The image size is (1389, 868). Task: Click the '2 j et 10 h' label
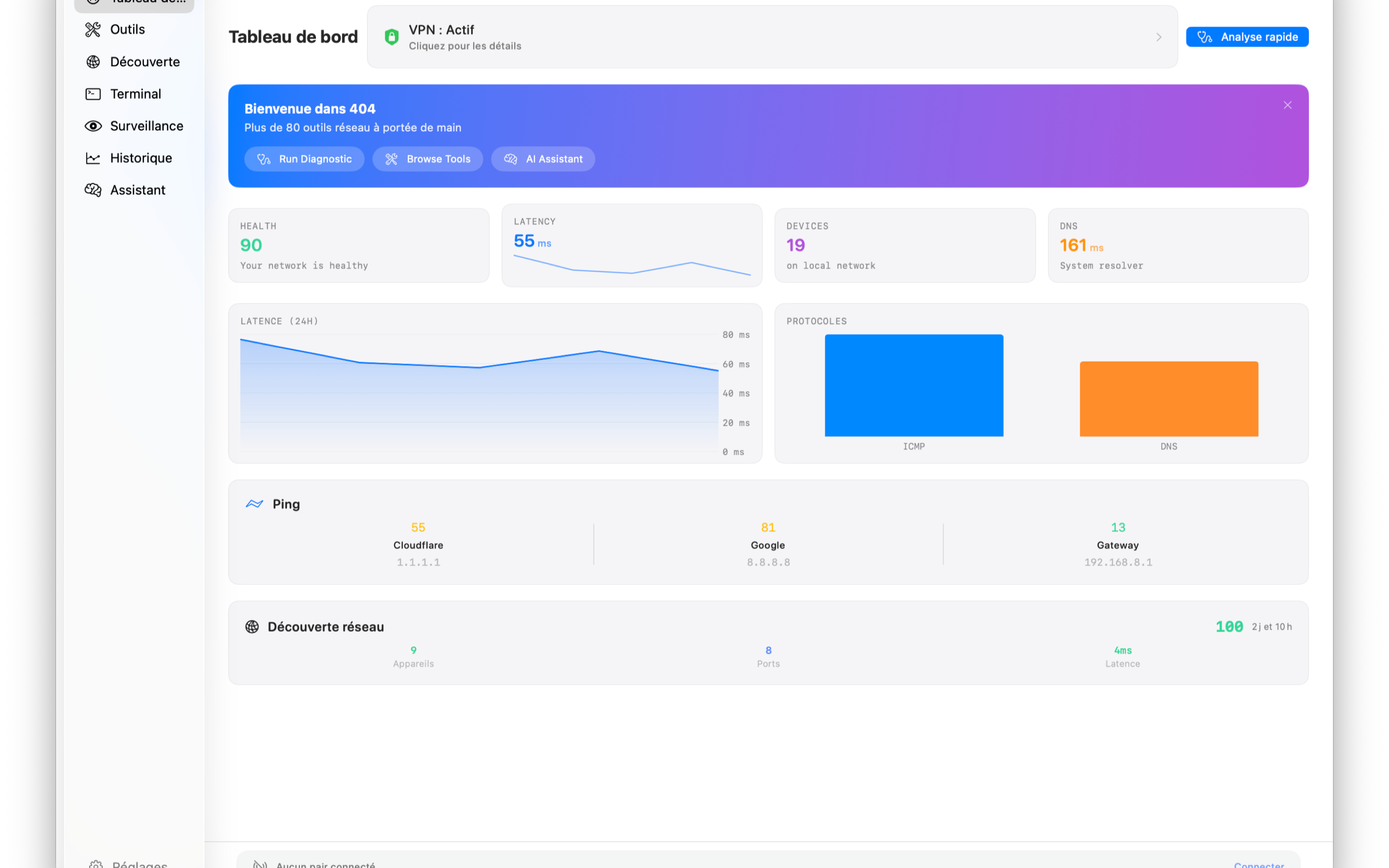(x=1272, y=626)
